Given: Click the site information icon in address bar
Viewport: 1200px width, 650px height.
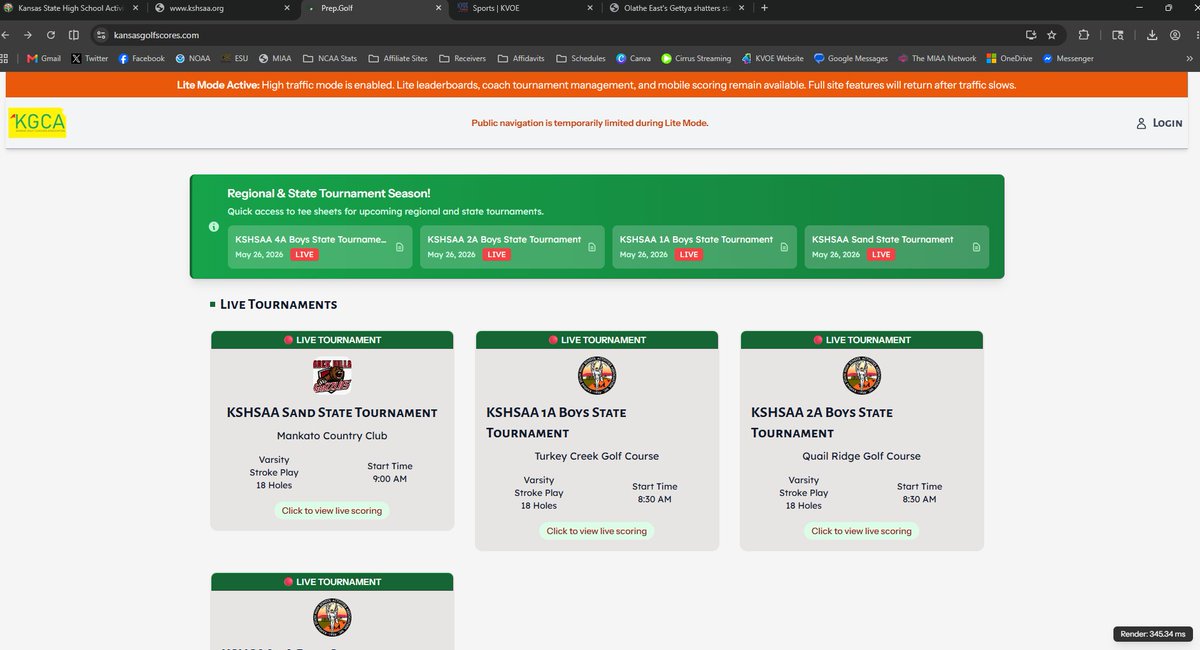Looking at the screenshot, I should (x=100, y=34).
